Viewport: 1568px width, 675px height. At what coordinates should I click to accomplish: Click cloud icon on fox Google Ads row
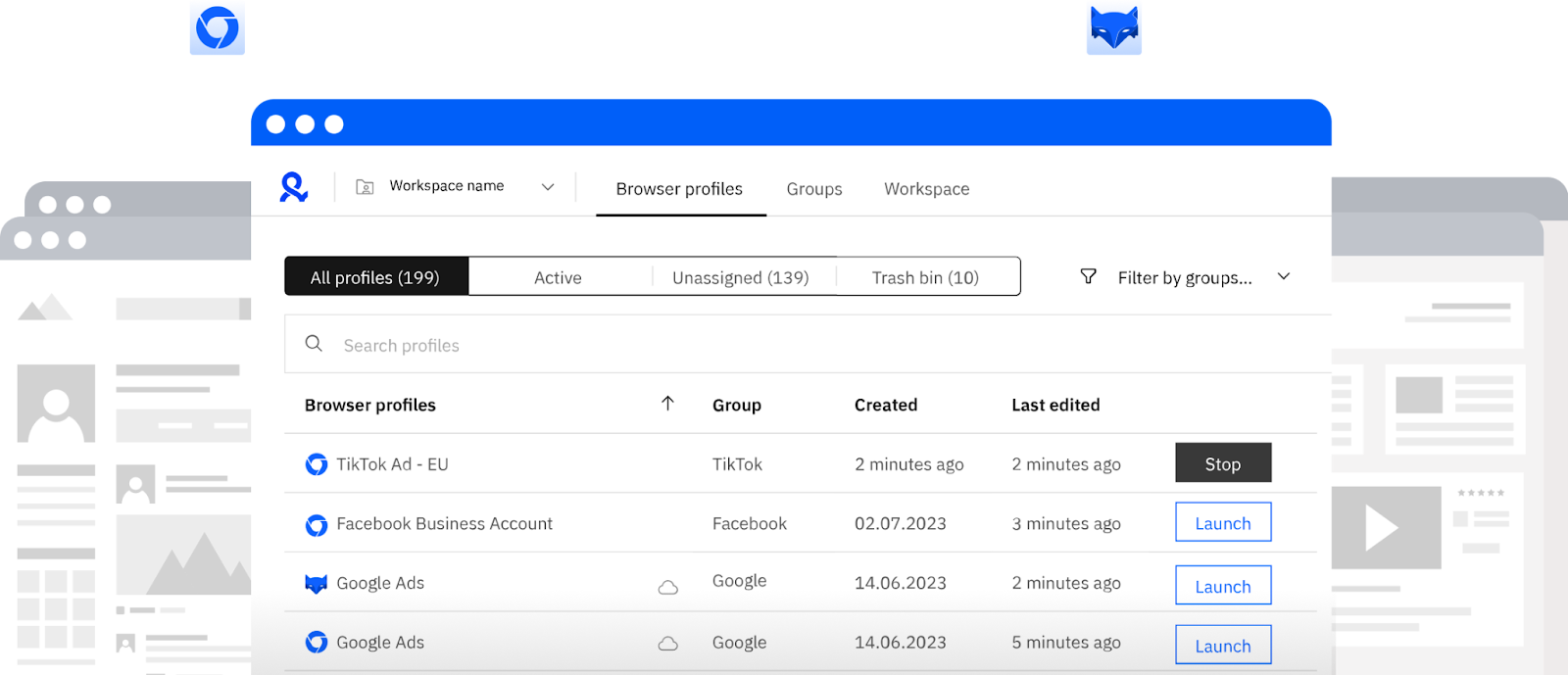point(668,588)
